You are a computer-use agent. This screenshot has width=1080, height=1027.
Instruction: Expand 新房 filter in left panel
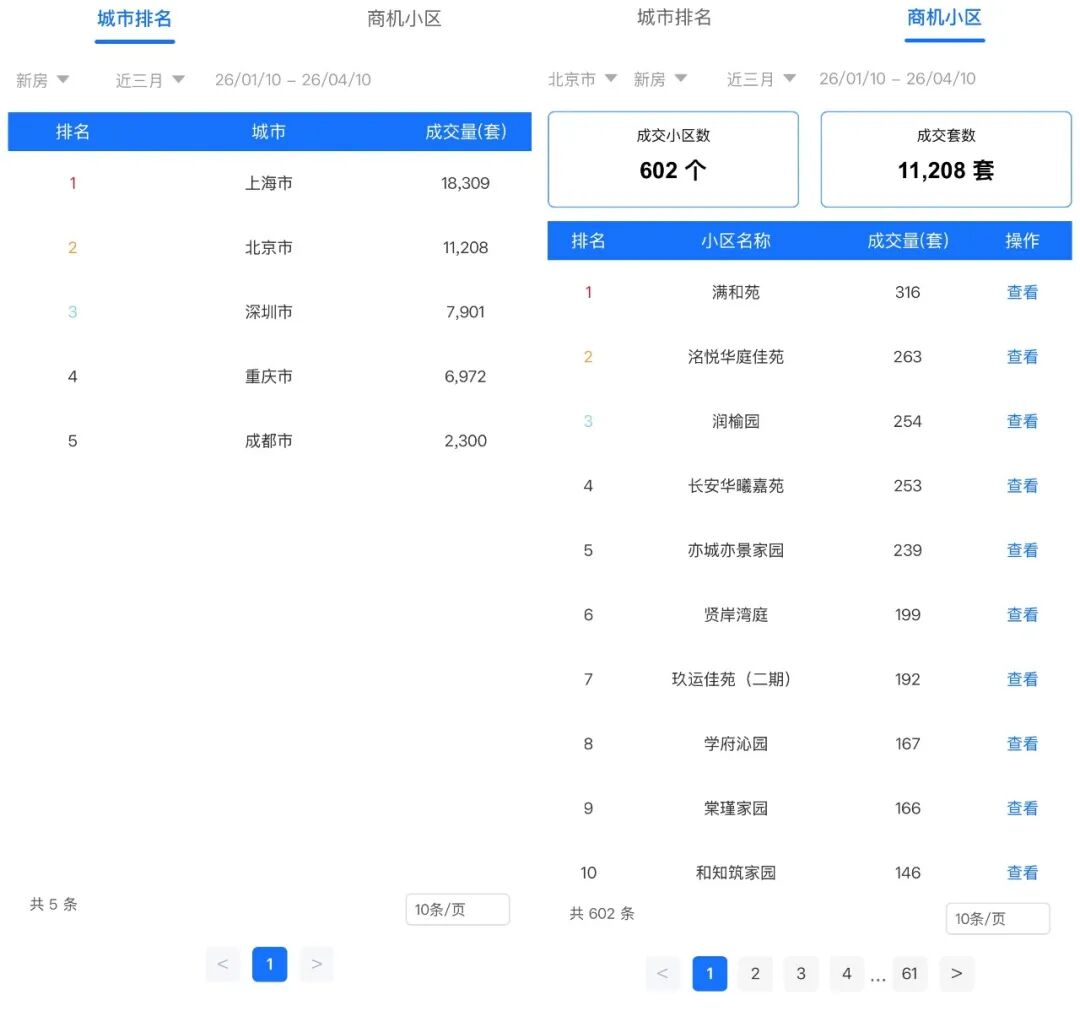pyautogui.click(x=42, y=80)
